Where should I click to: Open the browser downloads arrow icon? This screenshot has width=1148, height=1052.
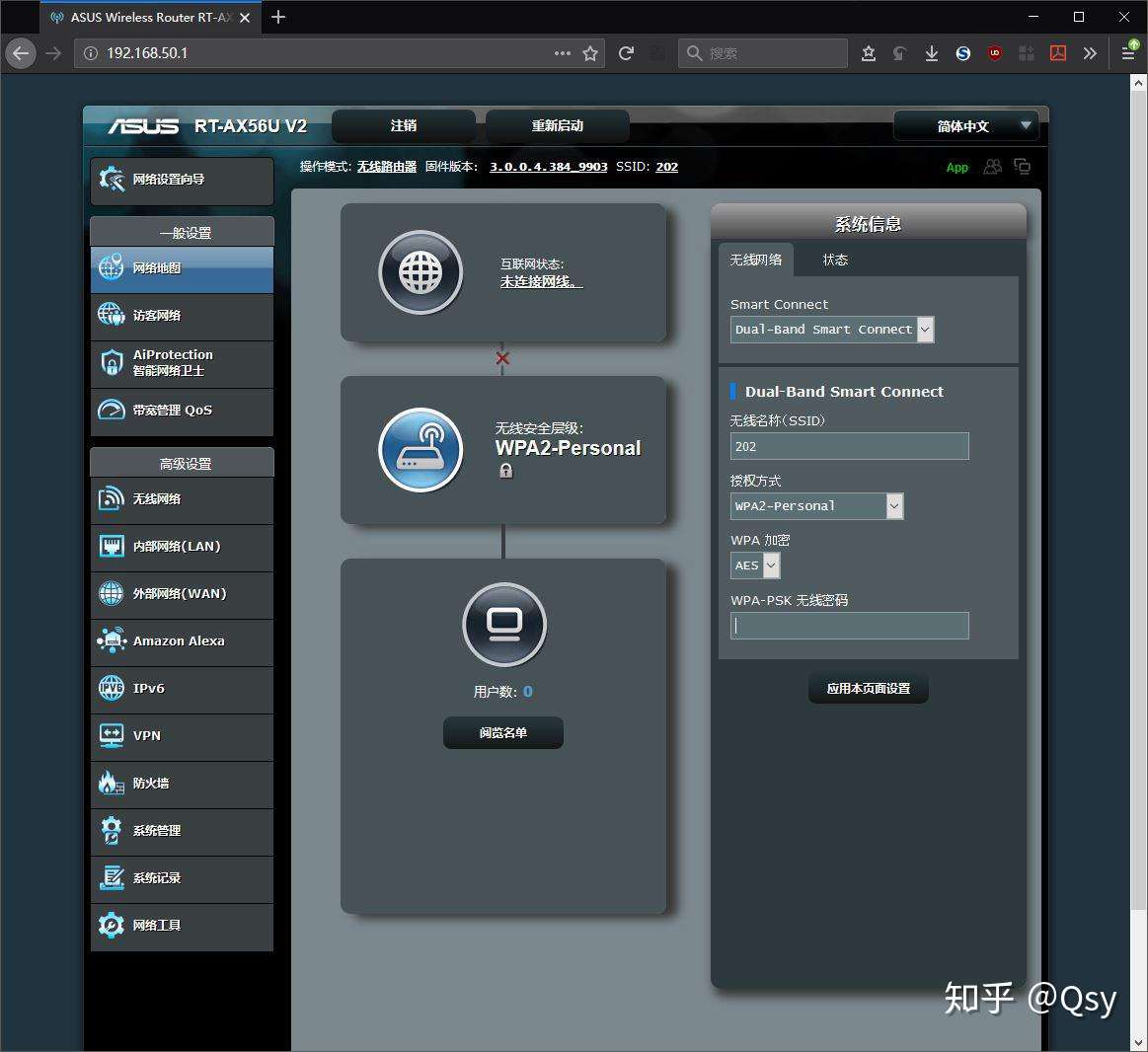(931, 53)
